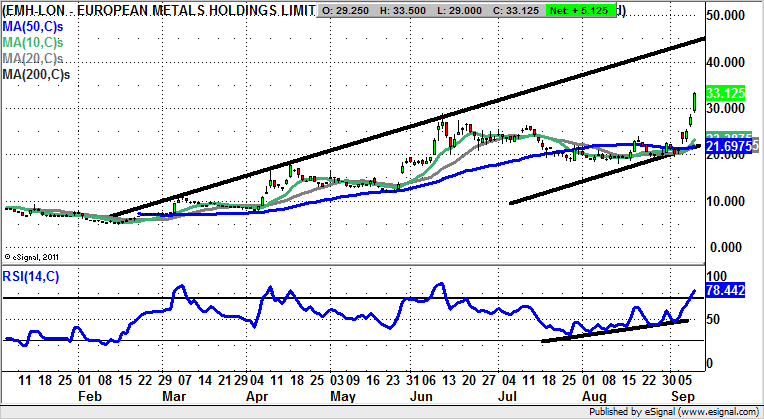Click the green 33.125 last price tag
Viewport: 764px width, 419px height.
[726, 93]
